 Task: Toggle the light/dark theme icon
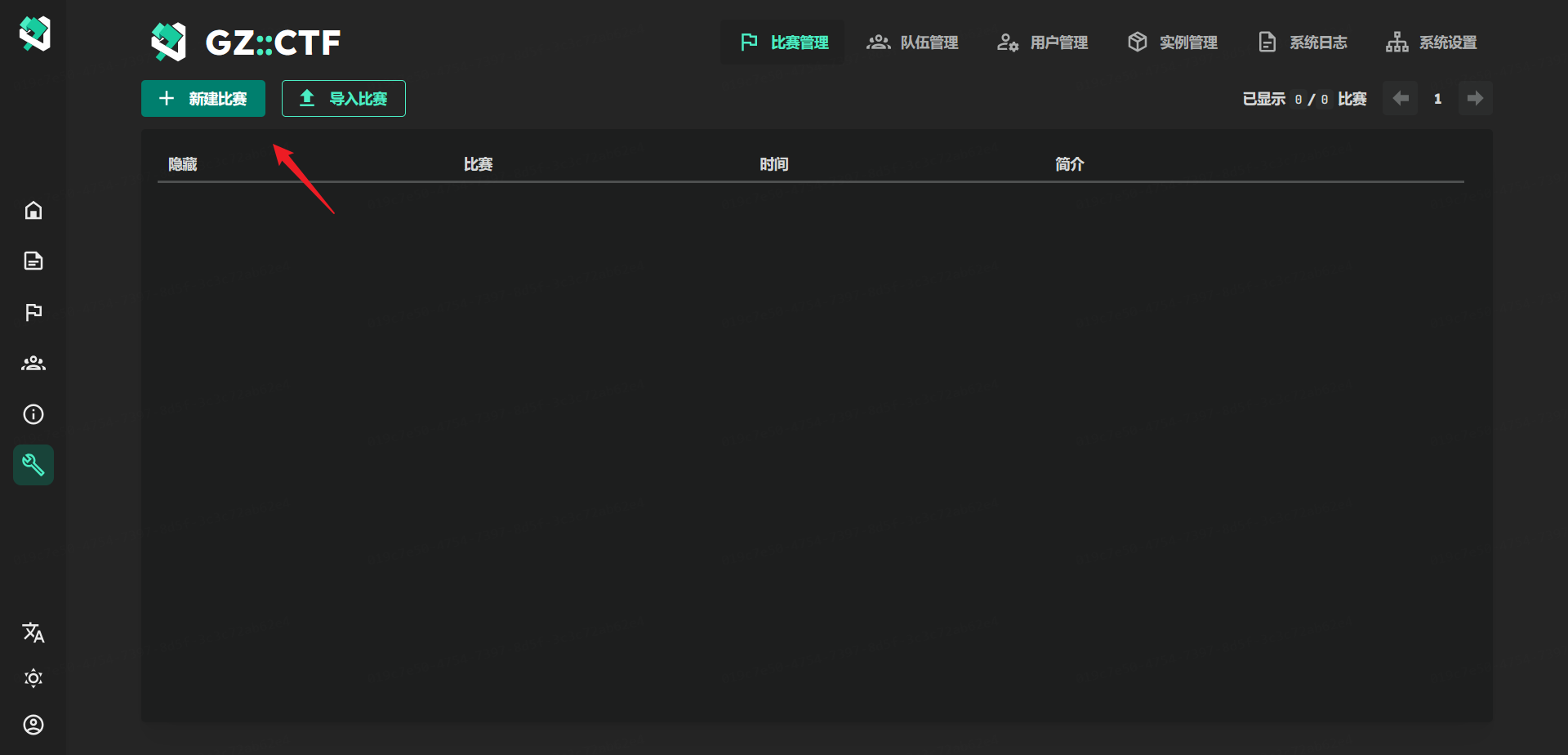[x=33, y=678]
